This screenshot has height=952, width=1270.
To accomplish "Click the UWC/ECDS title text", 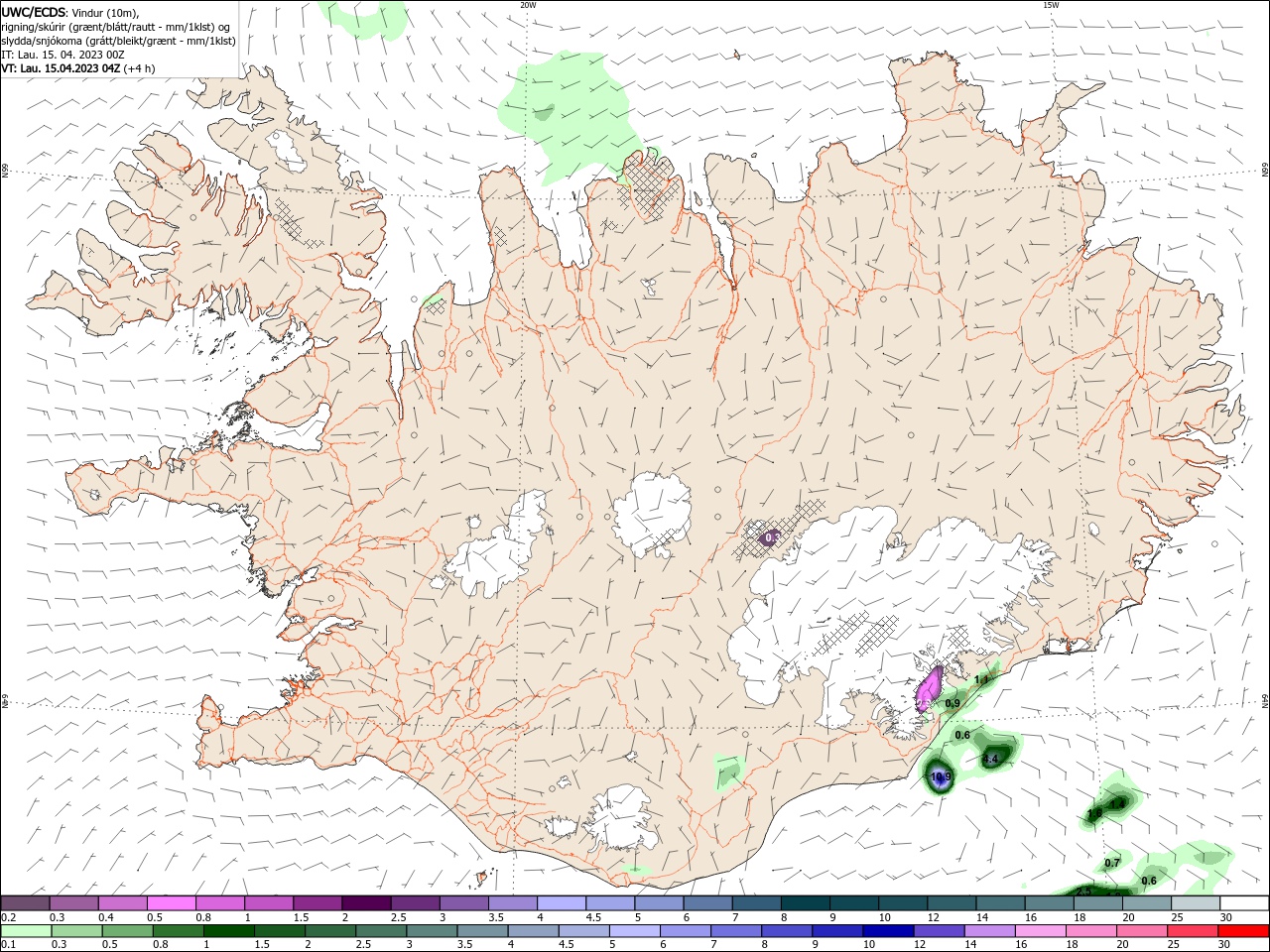I will click(x=34, y=12).
